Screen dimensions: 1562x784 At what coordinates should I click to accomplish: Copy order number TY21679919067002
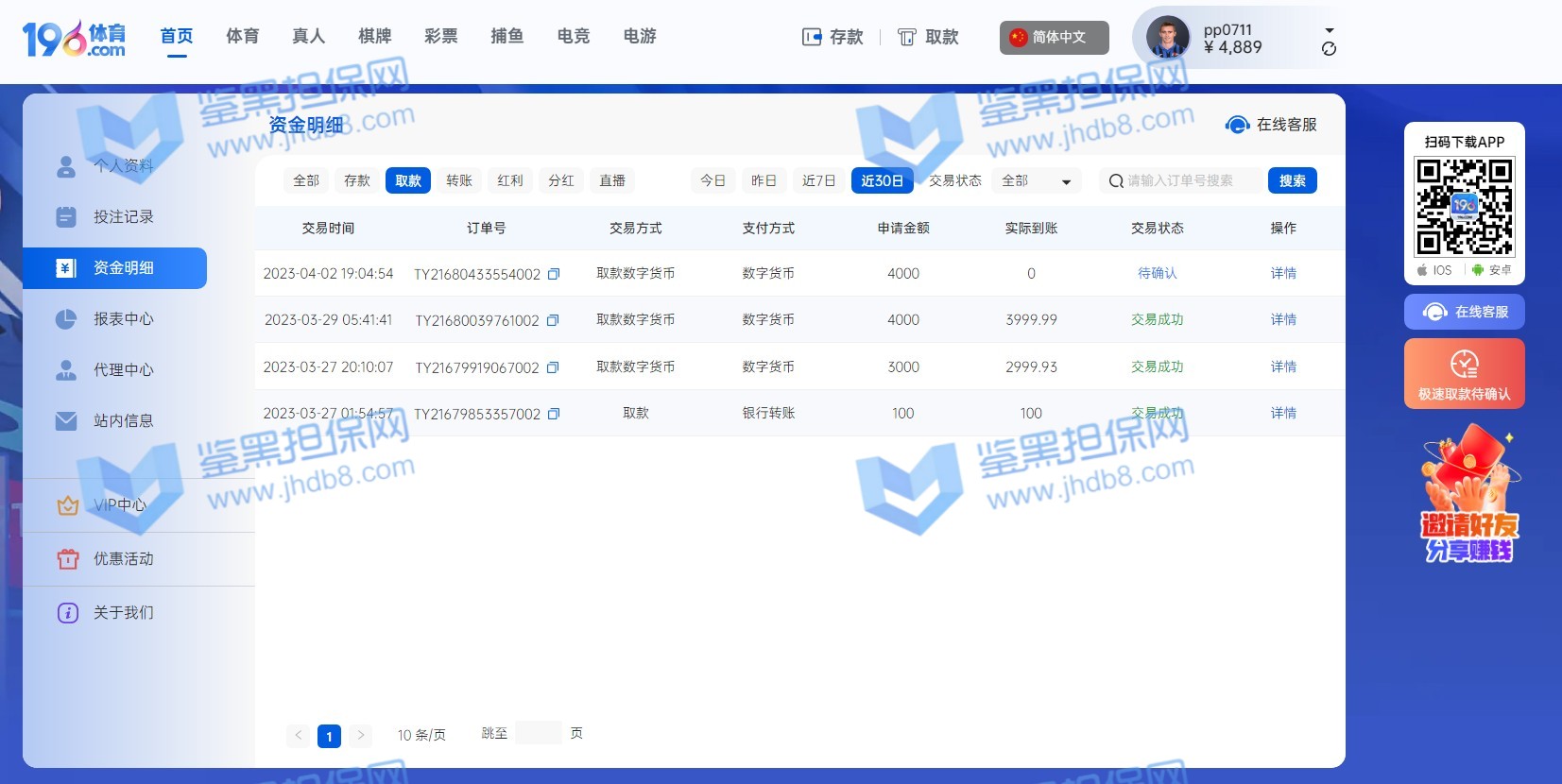point(553,367)
